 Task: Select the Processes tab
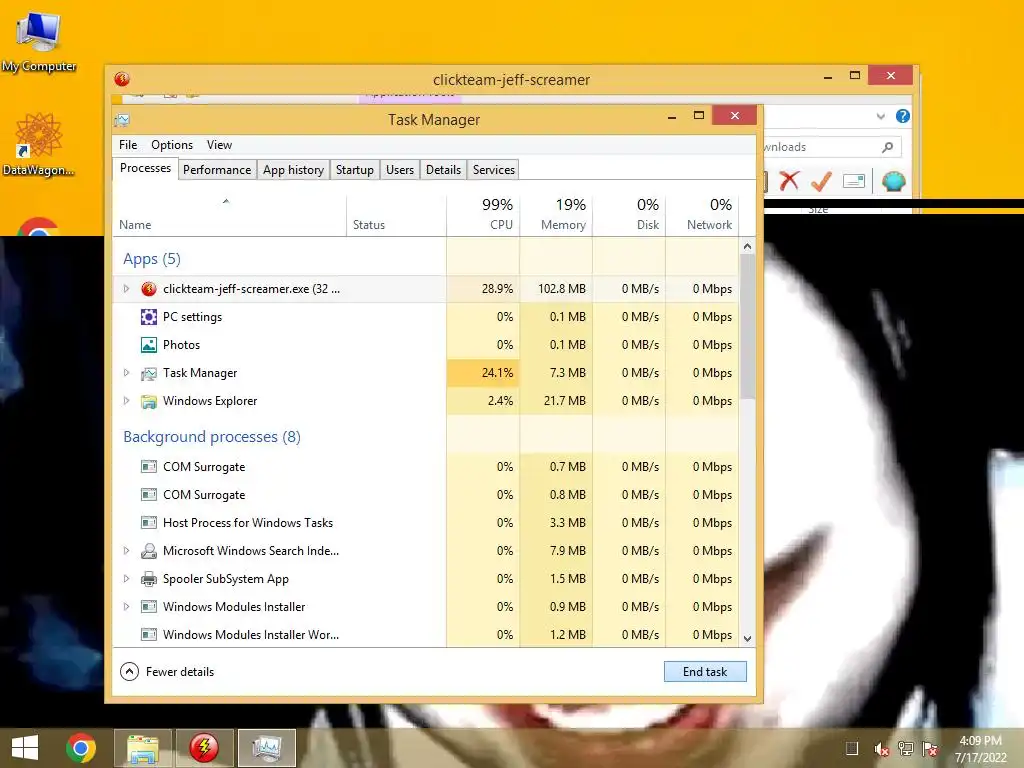[145, 168]
